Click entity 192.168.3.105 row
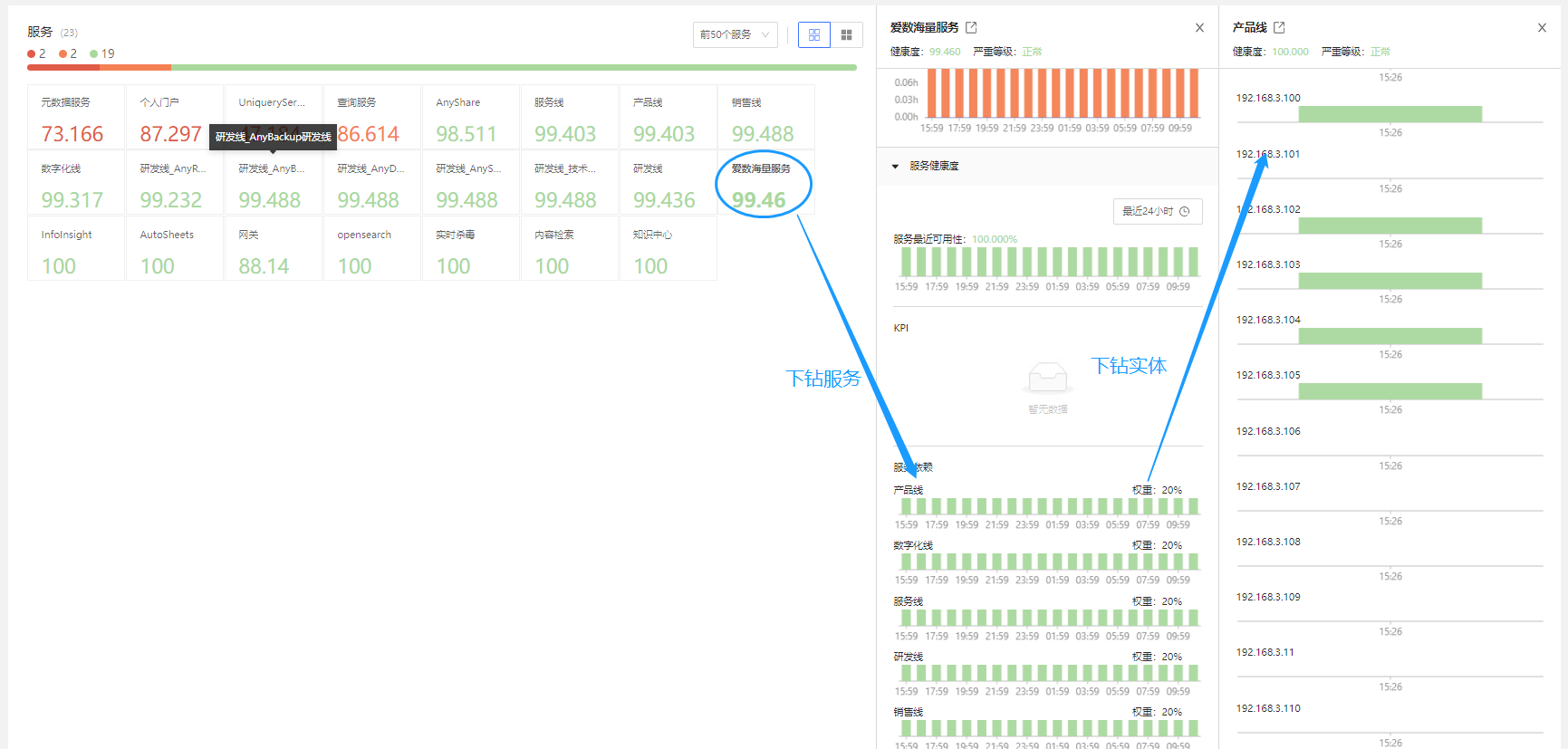The height and width of the screenshot is (749, 1568). click(1268, 375)
